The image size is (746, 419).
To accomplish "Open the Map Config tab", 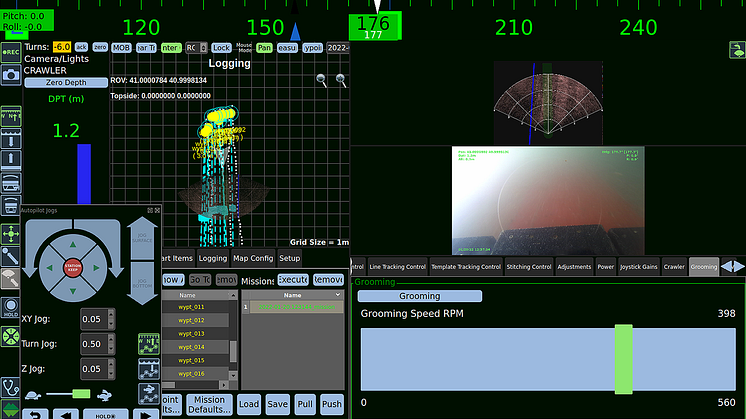I will 253,258.
